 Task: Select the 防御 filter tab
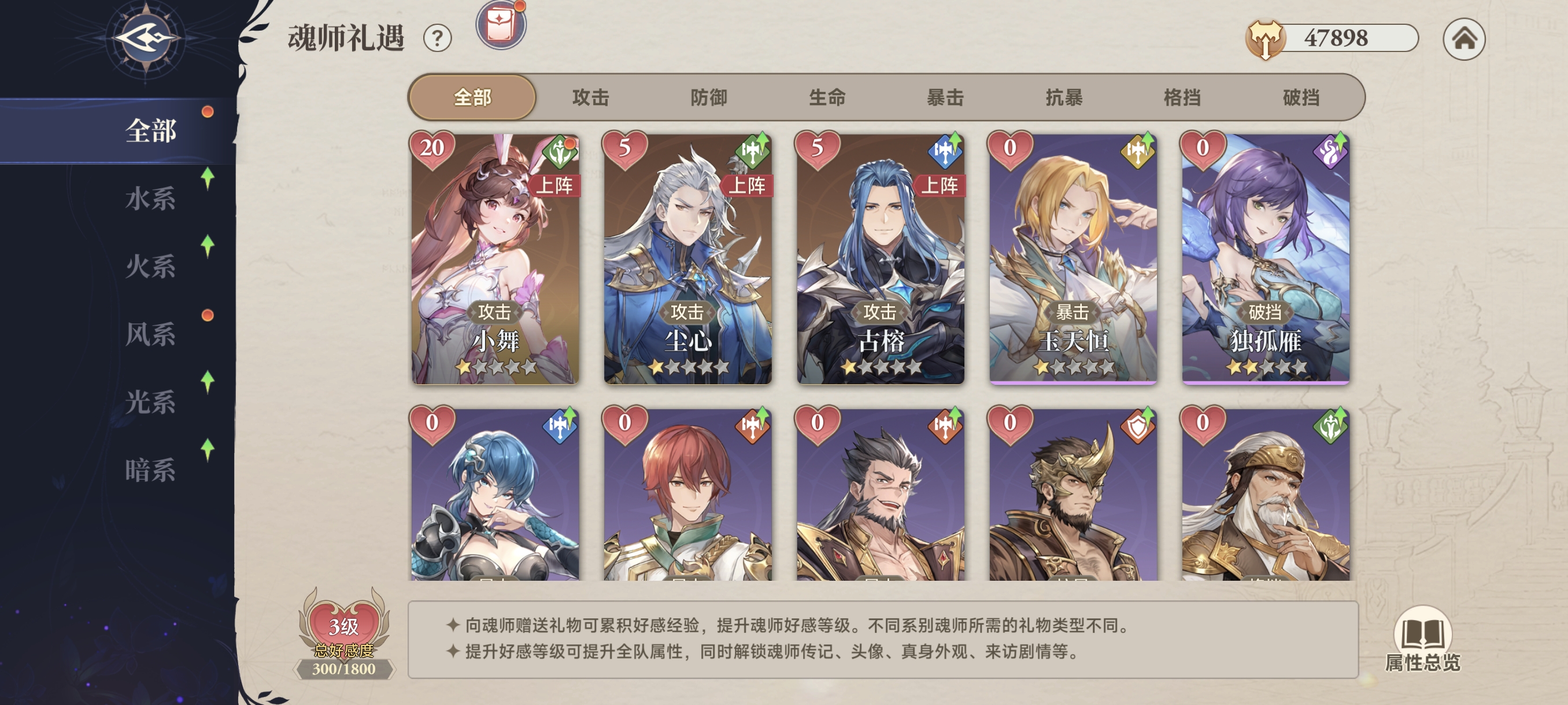pos(708,97)
